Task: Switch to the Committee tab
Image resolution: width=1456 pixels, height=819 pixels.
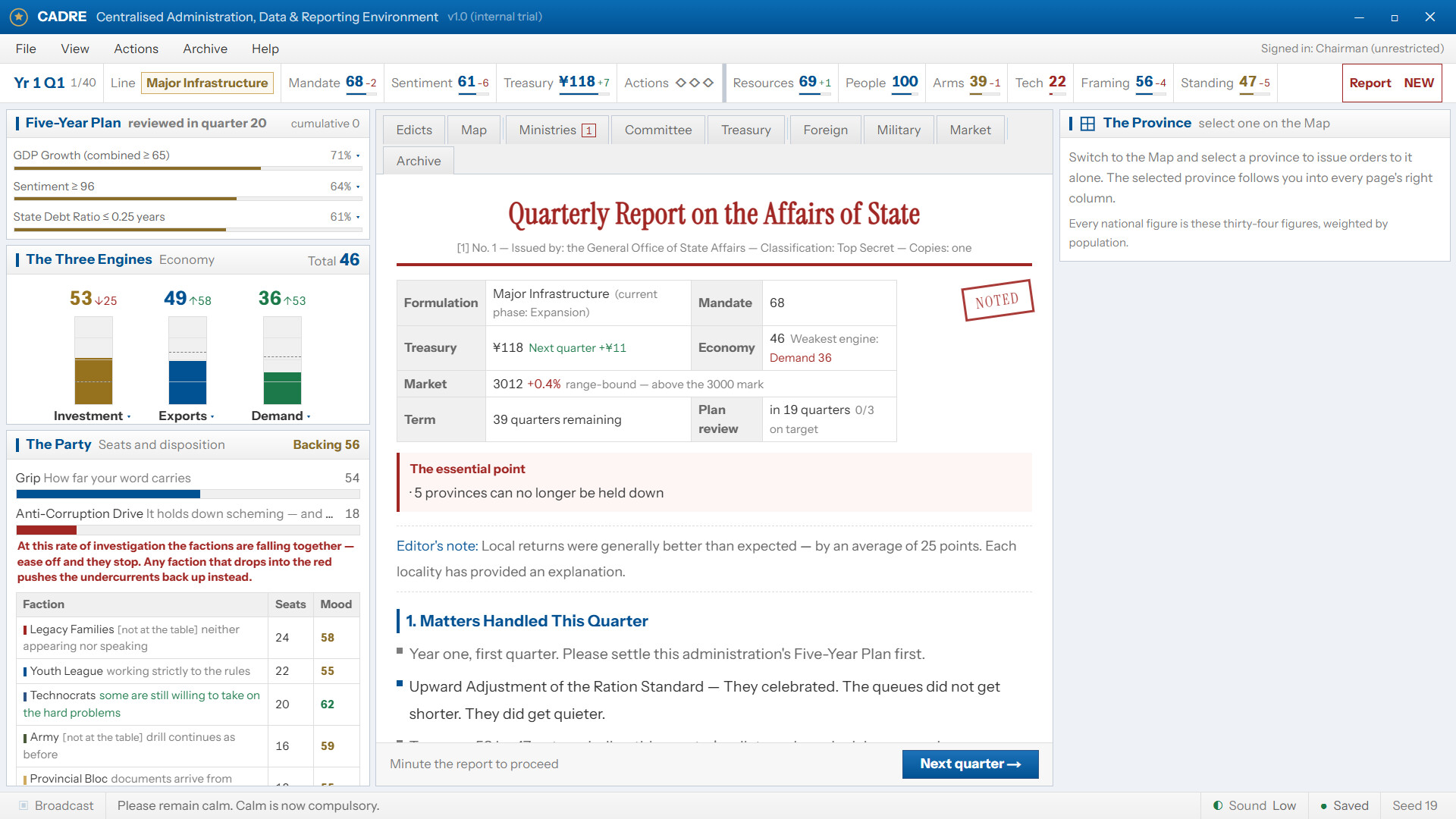Action: pyautogui.click(x=658, y=130)
